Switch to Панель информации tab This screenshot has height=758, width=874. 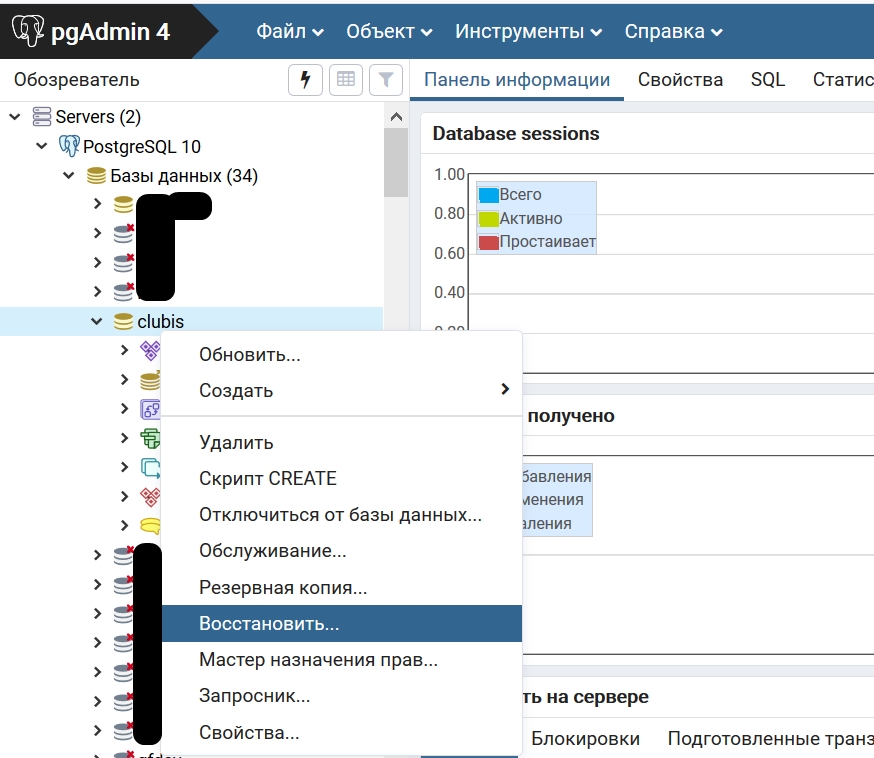coord(517,80)
